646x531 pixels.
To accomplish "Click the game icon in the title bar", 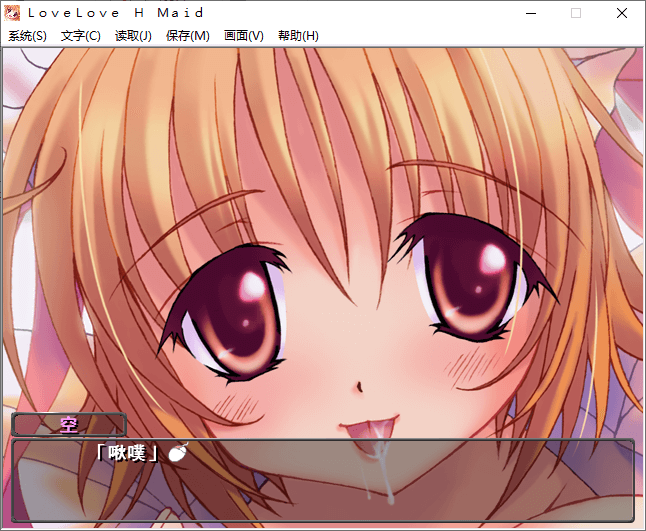I will click(x=13, y=13).
